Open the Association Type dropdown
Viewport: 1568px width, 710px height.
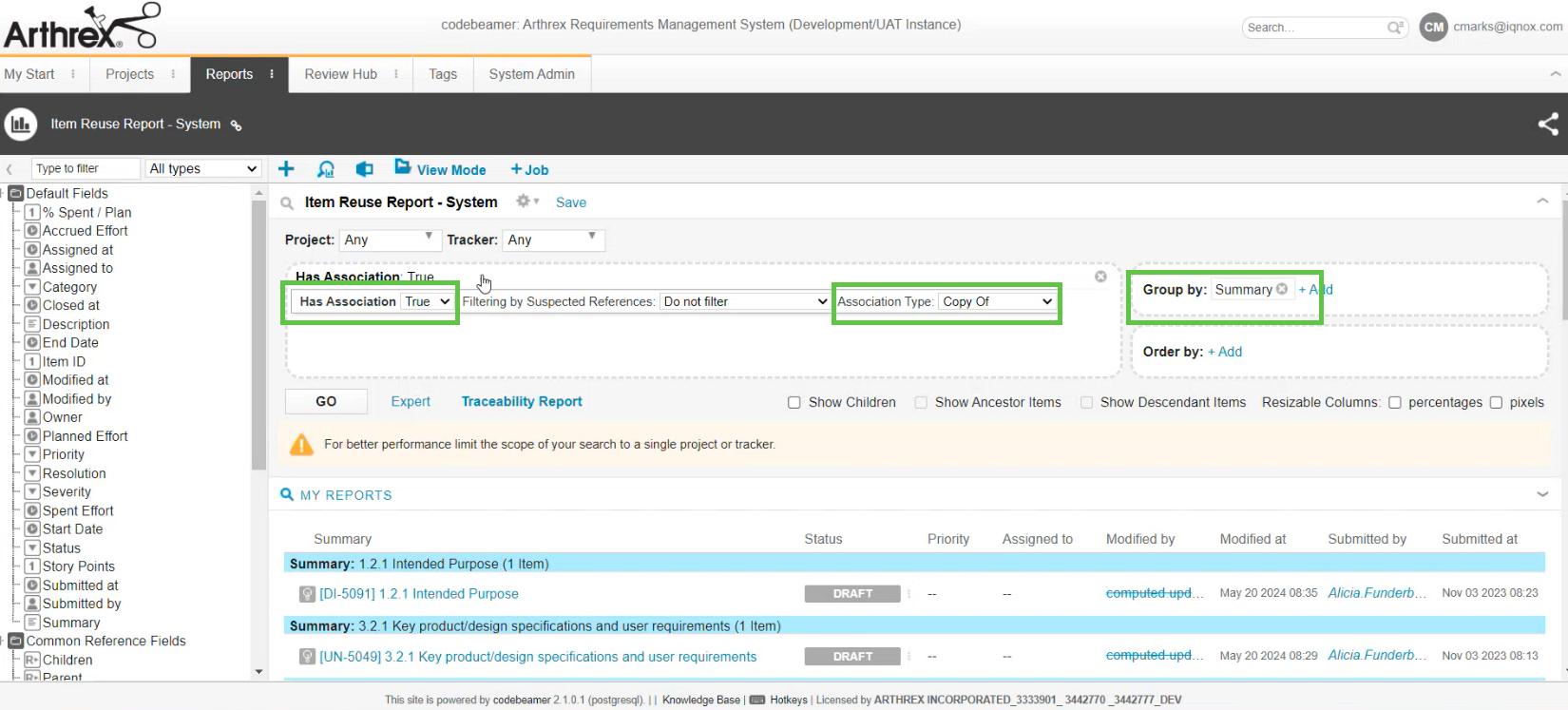pos(997,301)
